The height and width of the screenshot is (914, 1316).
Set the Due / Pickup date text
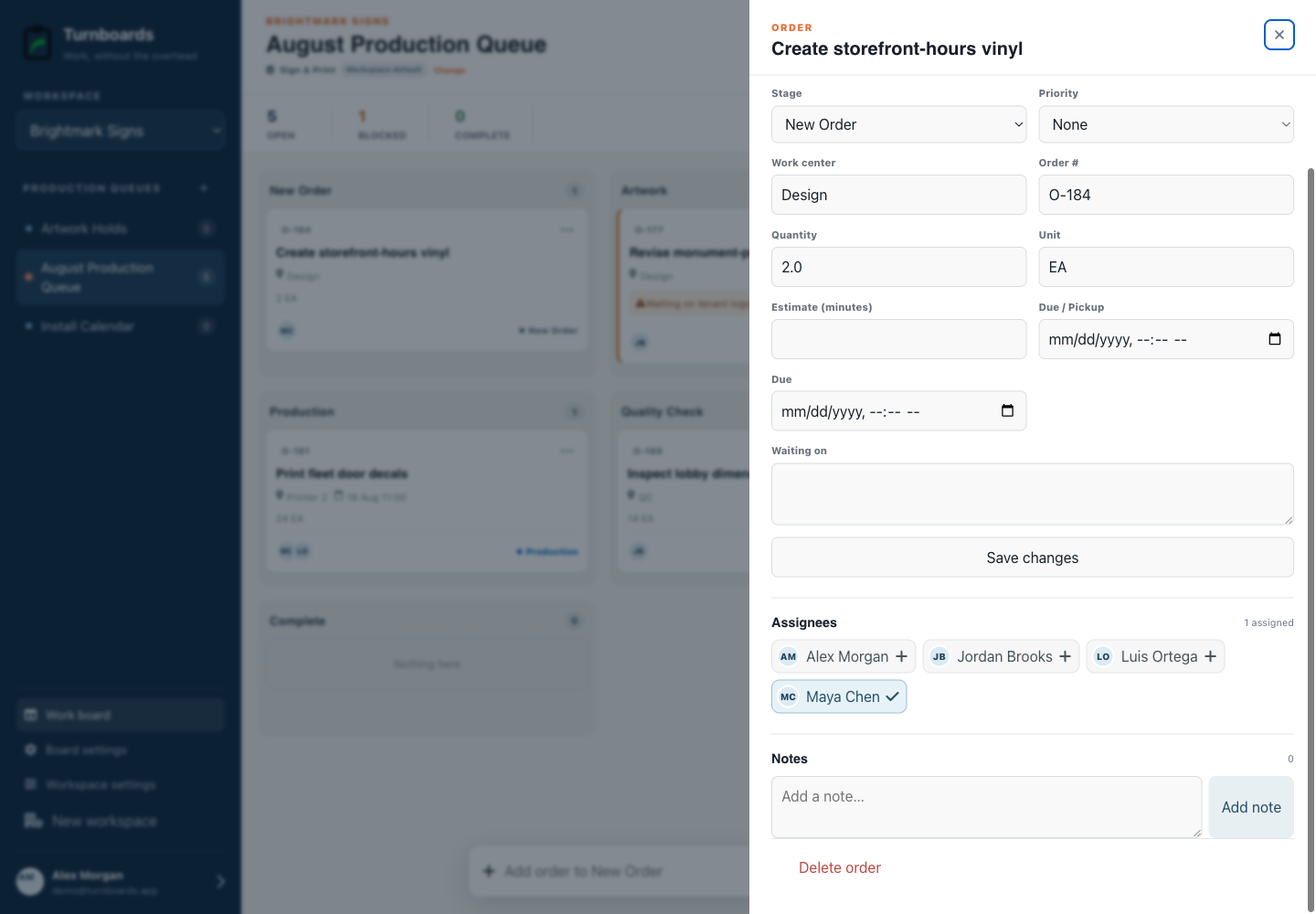[x=1118, y=340]
